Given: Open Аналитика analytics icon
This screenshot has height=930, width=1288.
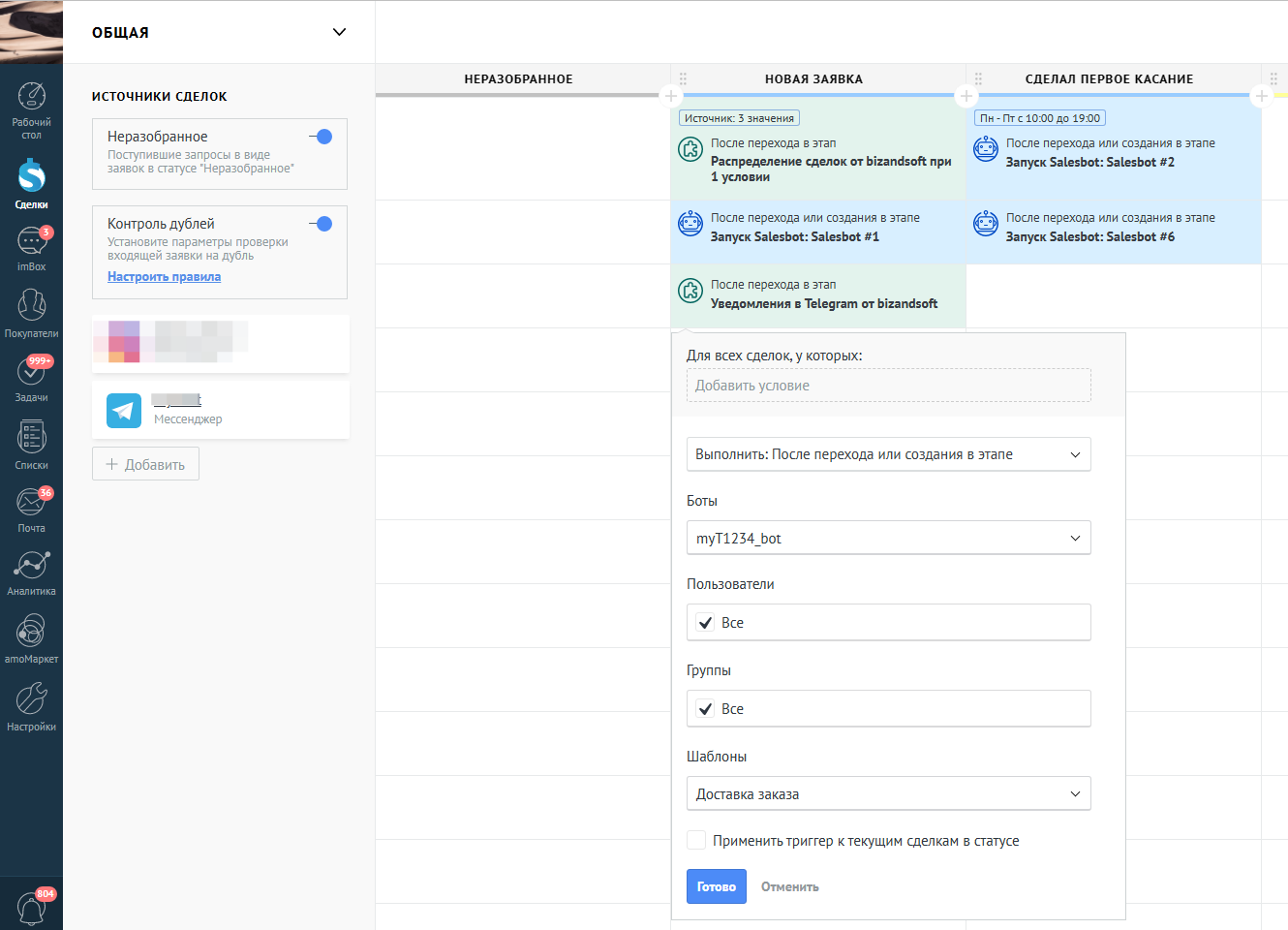Looking at the screenshot, I should pos(31,566).
